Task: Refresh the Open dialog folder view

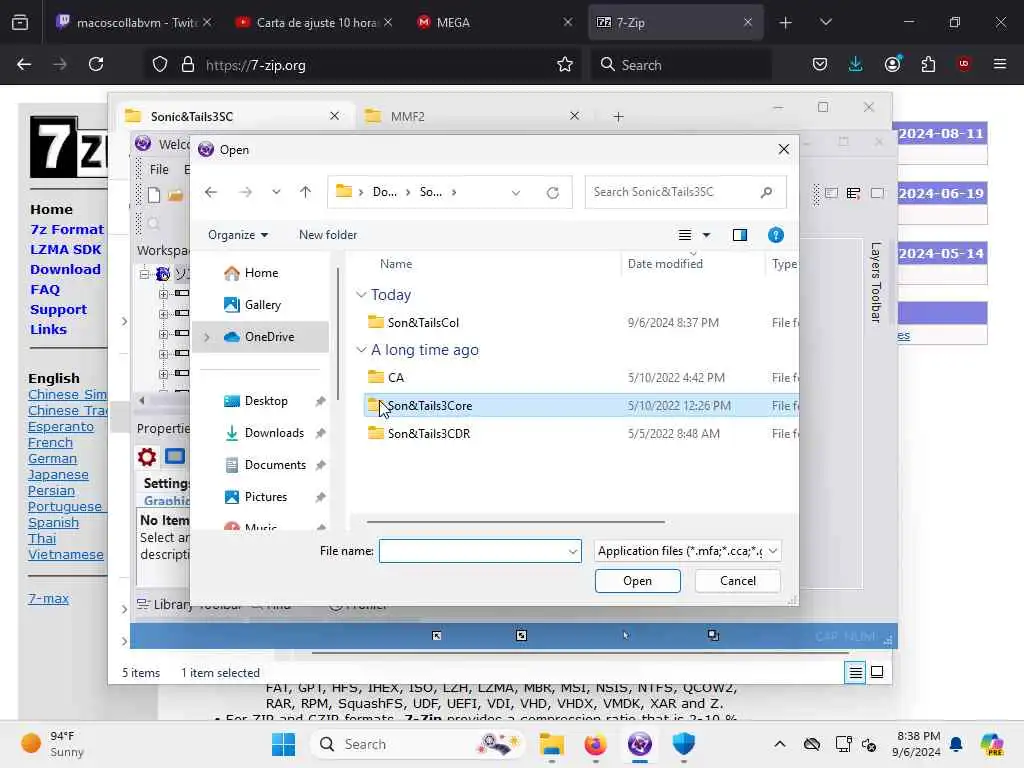Action: click(552, 193)
